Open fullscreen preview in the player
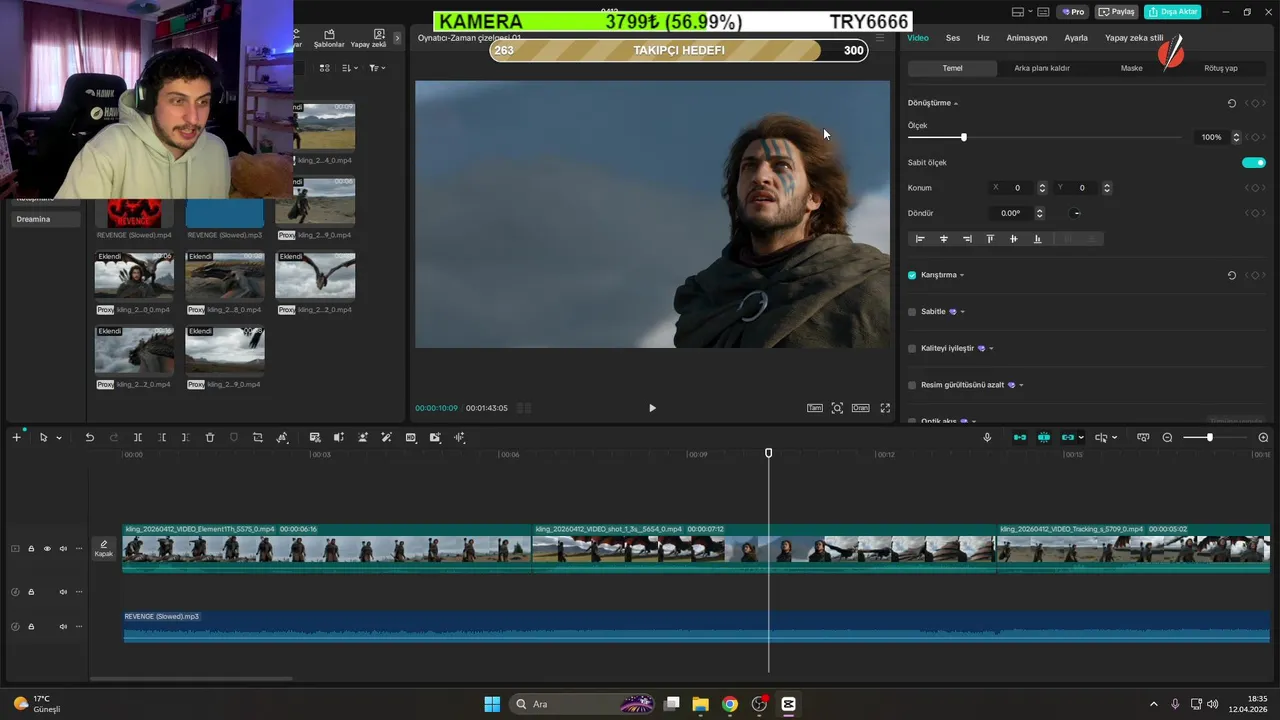 [x=885, y=408]
